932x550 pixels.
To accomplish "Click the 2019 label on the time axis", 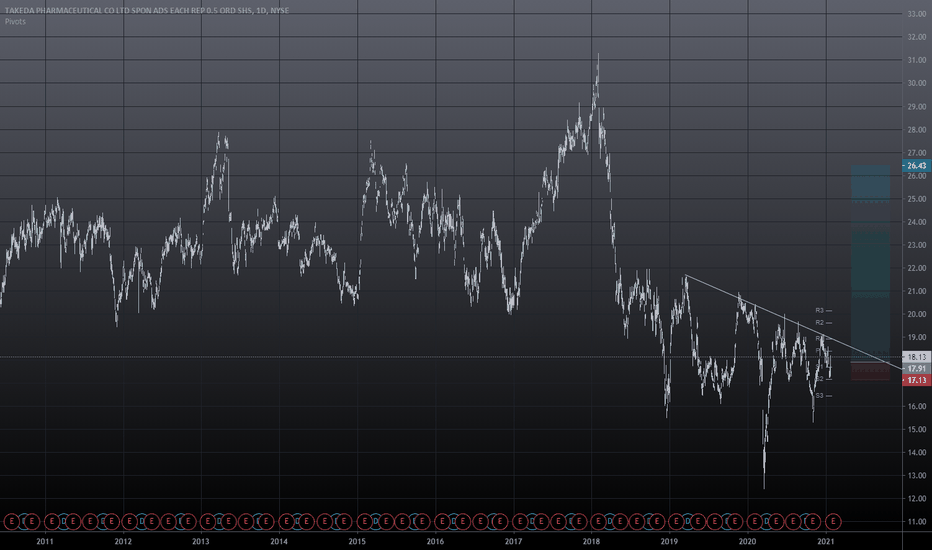I will click(x=669, y=541).
